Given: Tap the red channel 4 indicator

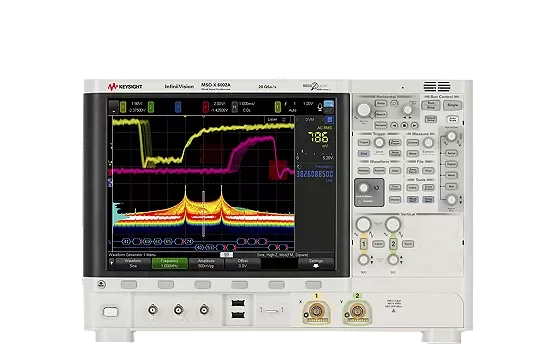Looking at the screenshot, I should click(206, 107).
